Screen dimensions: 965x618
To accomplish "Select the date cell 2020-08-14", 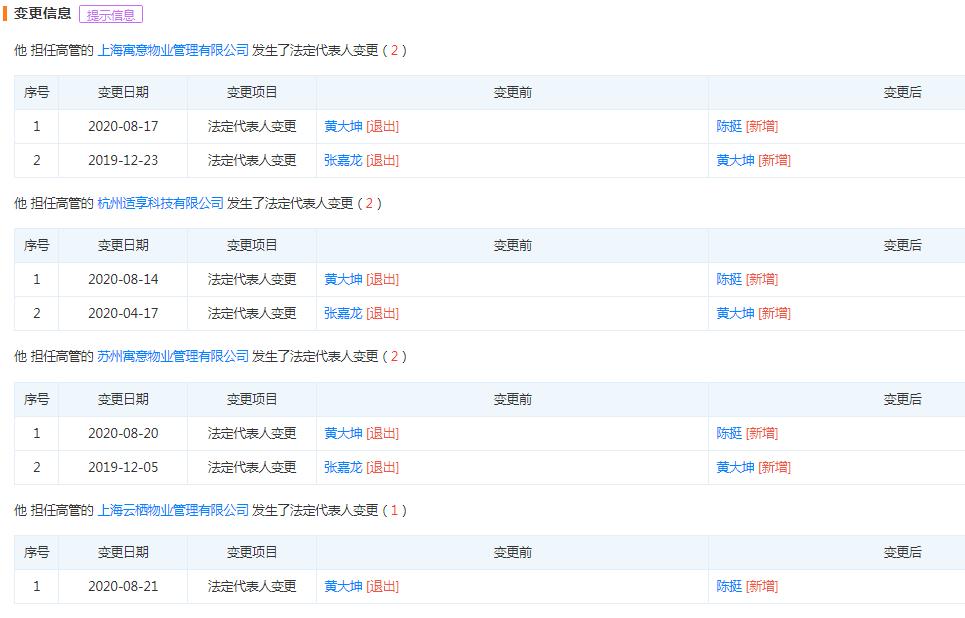I will click(x=123, y=279).
